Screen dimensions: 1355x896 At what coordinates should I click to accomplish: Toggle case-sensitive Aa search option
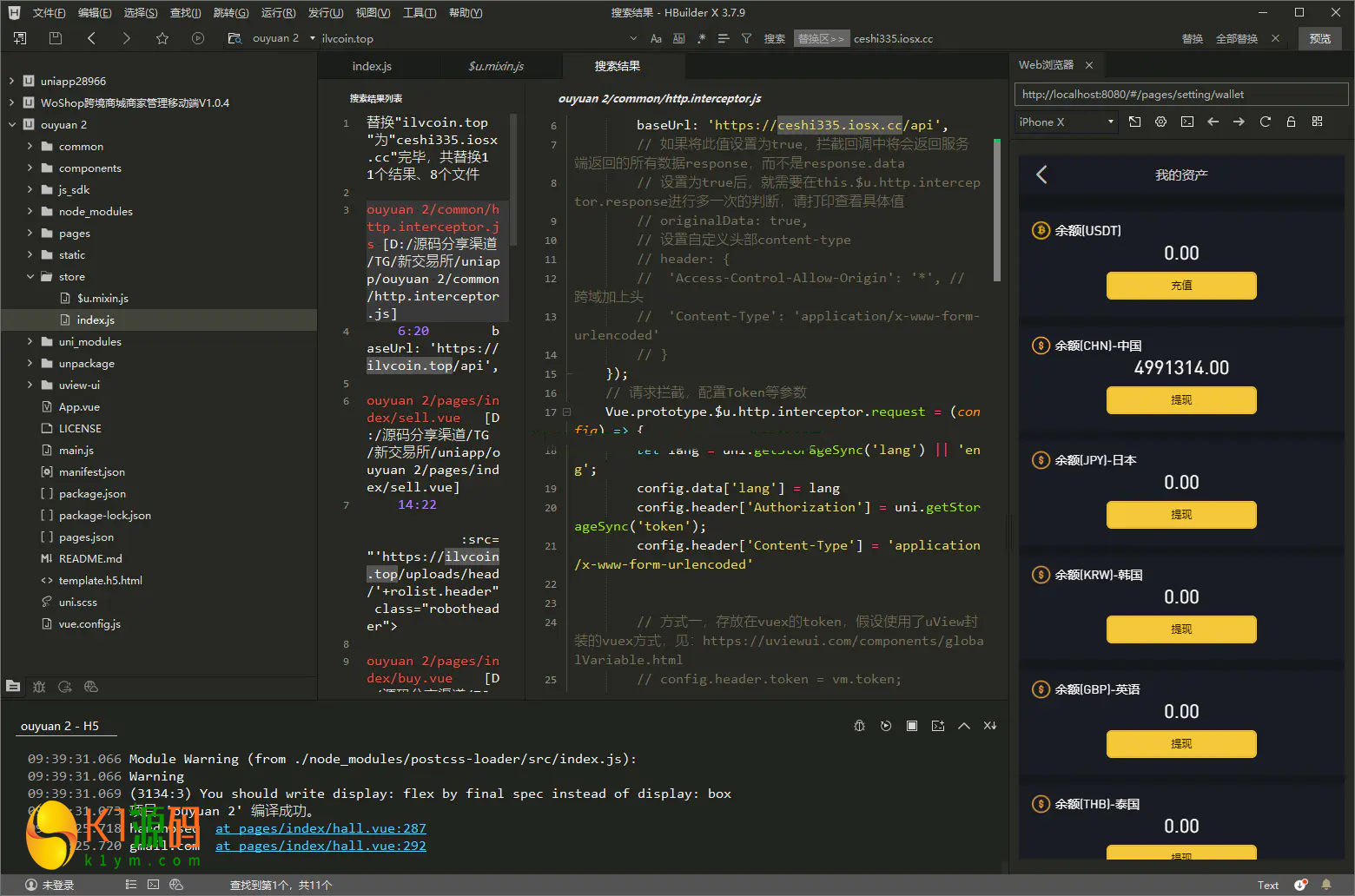point(656,38)
